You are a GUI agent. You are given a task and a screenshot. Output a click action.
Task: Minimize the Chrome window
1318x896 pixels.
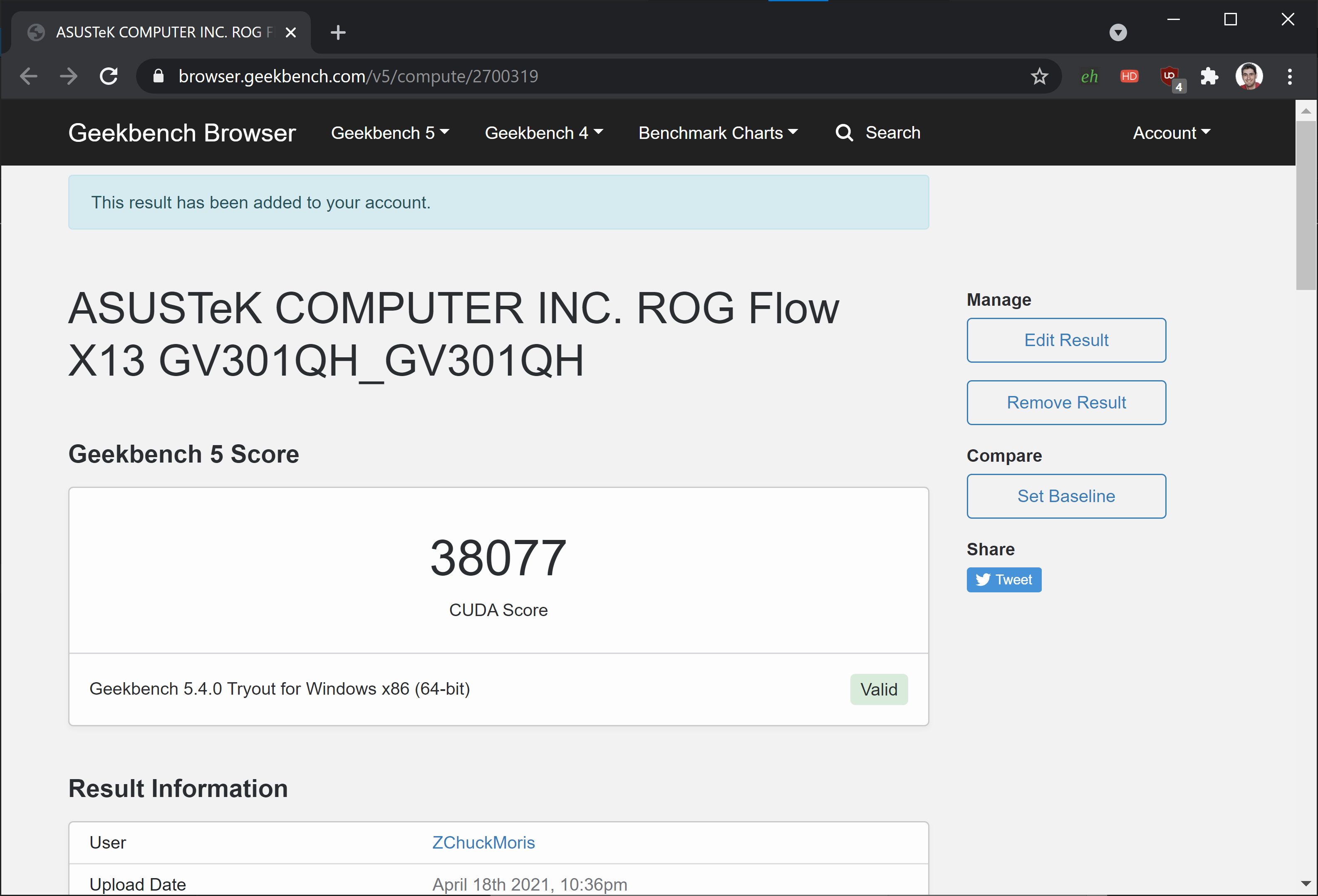1173,19
